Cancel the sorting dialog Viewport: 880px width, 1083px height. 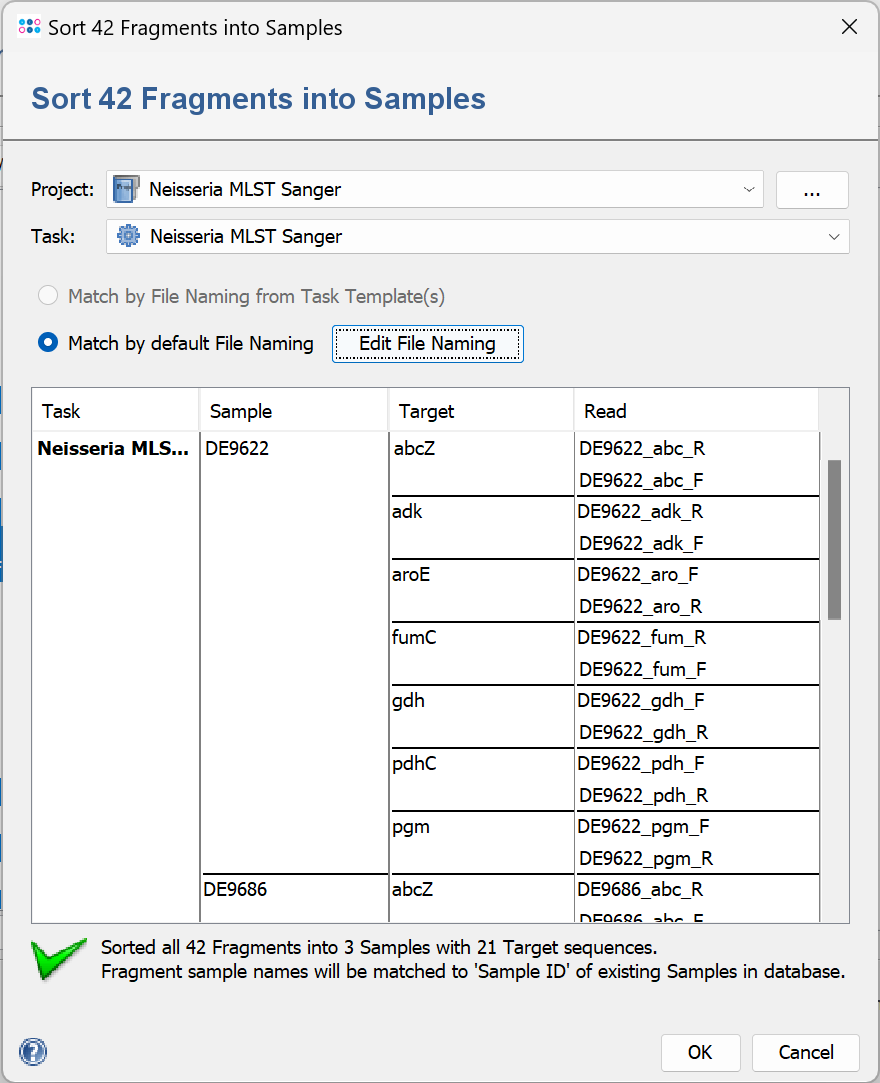[x=805, y=1052]
